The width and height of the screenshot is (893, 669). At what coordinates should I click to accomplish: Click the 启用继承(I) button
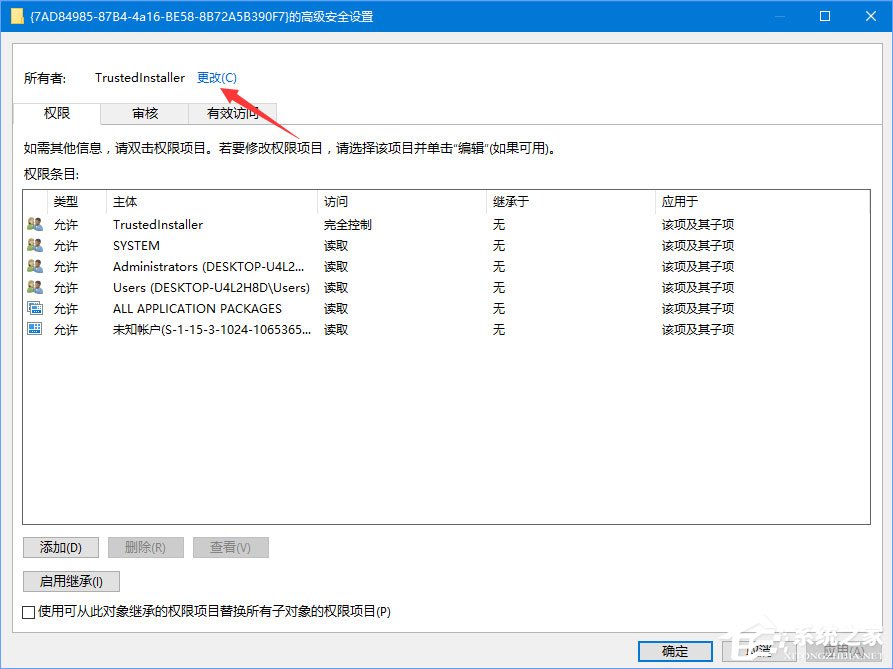[70, 581]
